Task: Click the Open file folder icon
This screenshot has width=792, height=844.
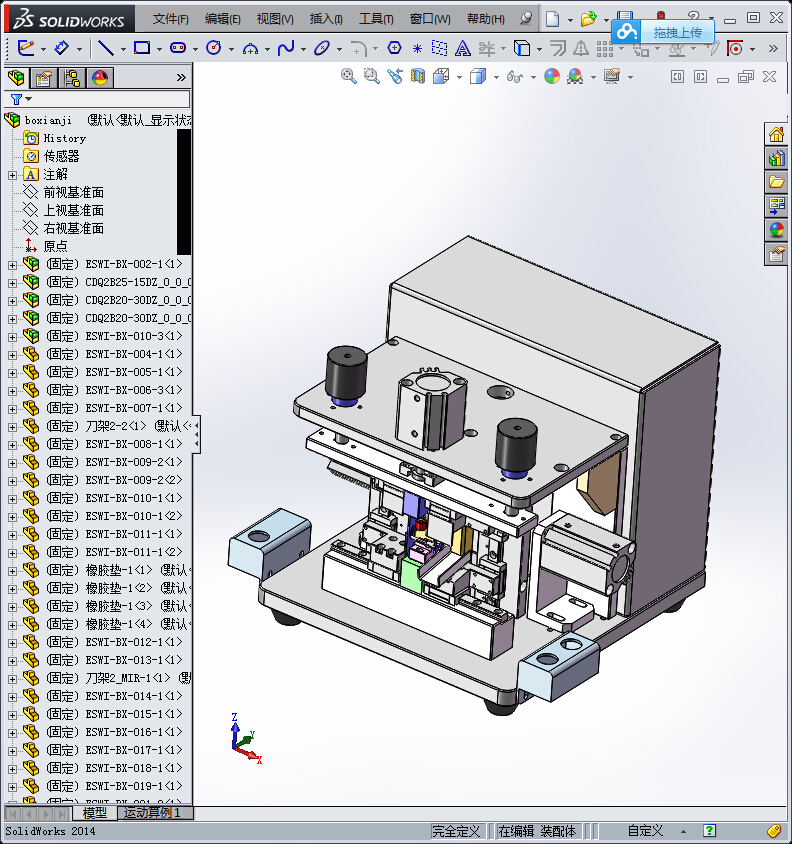Action: 588,19
